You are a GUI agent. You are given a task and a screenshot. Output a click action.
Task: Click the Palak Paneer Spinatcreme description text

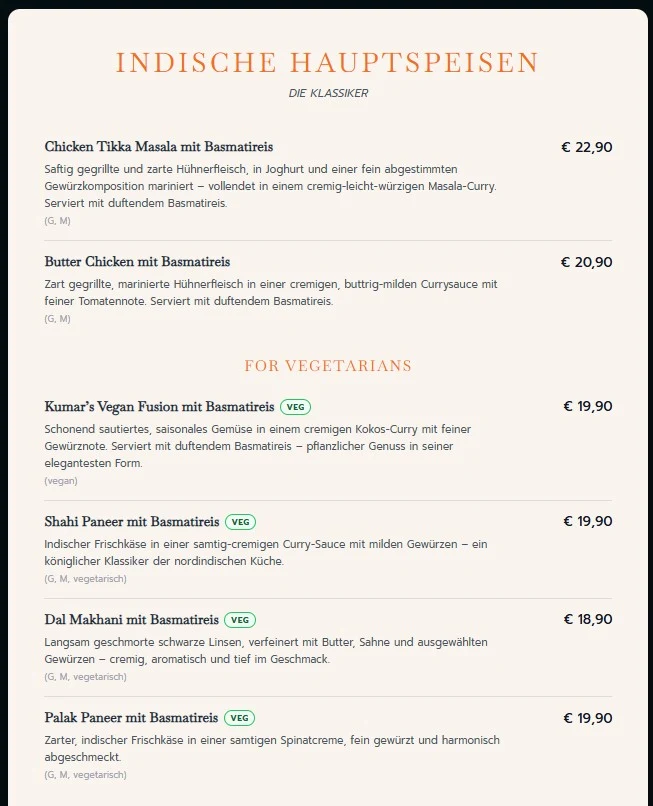click(x=272, y=748)
